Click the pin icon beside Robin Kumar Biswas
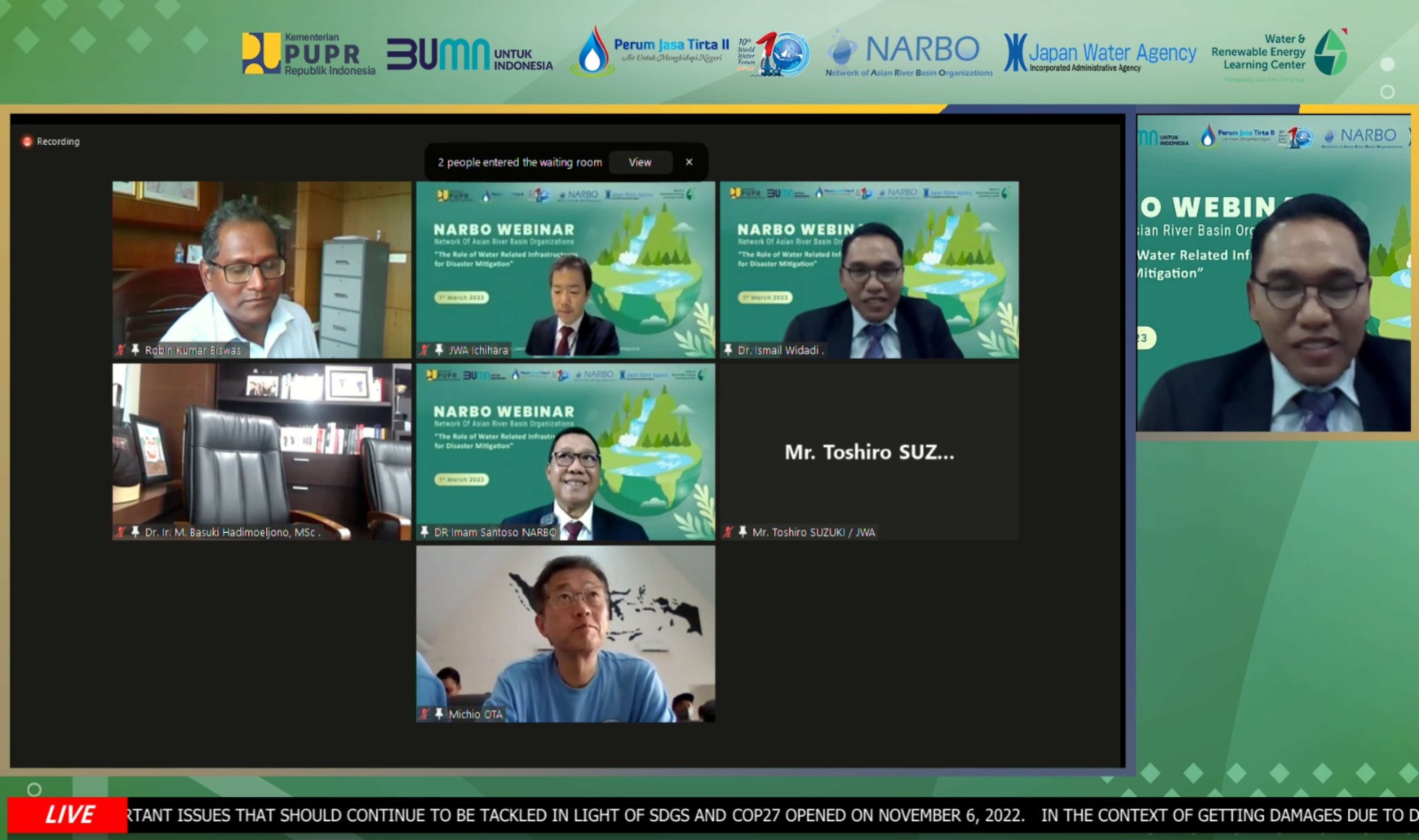The width and height of the screenshot is (1419, 840). pyautogui.click(x=135, y=350)
